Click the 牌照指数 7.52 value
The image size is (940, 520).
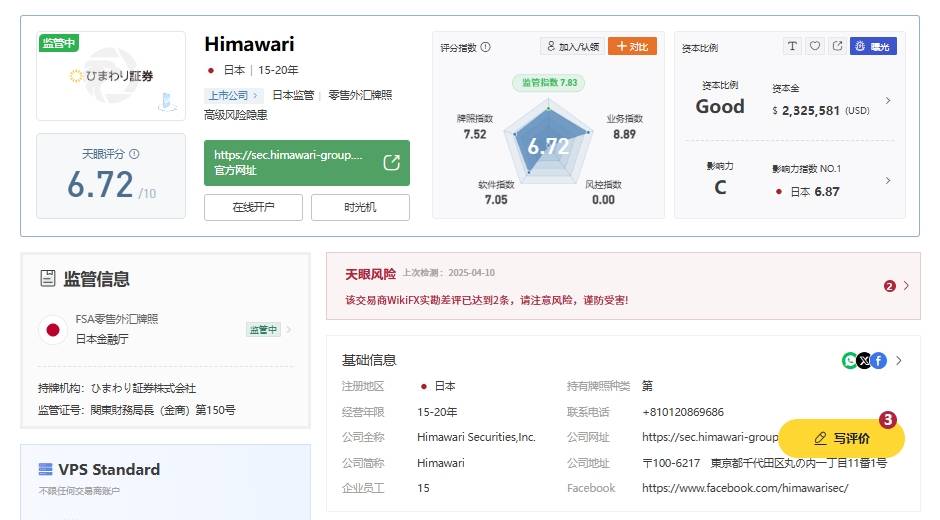click(475, 134)
